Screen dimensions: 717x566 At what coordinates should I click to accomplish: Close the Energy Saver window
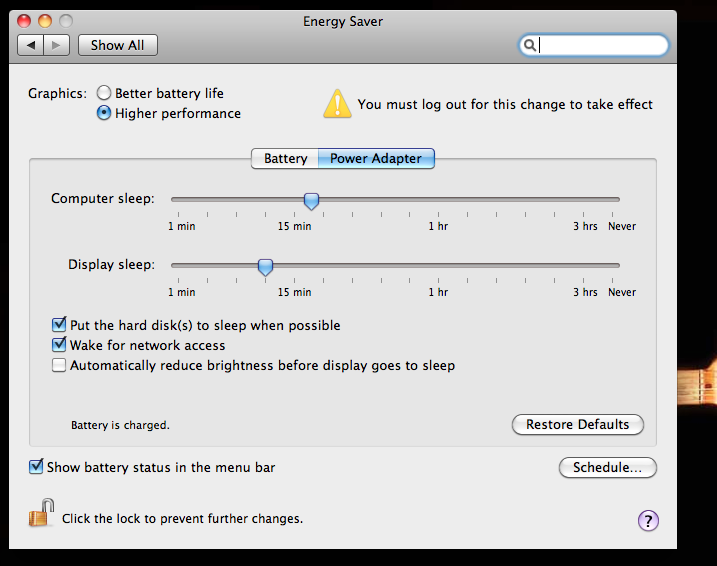click(x=24, y=21)
